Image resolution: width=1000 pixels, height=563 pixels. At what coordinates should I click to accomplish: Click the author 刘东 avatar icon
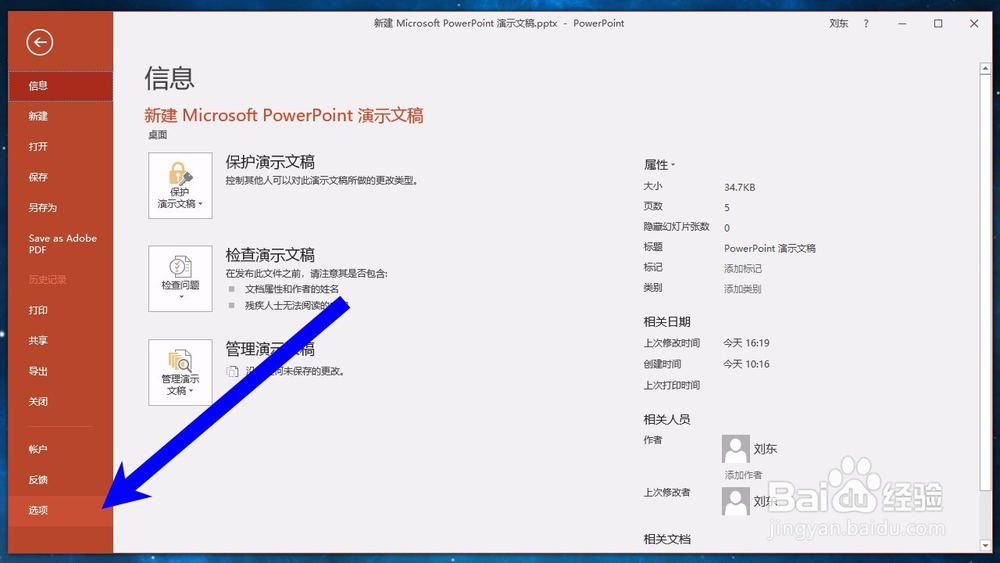(x=735, y=449)
